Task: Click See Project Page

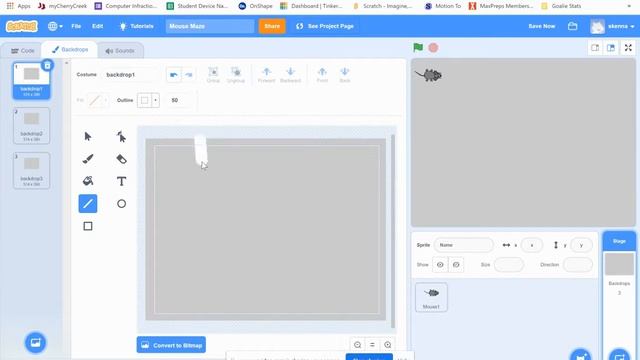Action: [325, 26]
